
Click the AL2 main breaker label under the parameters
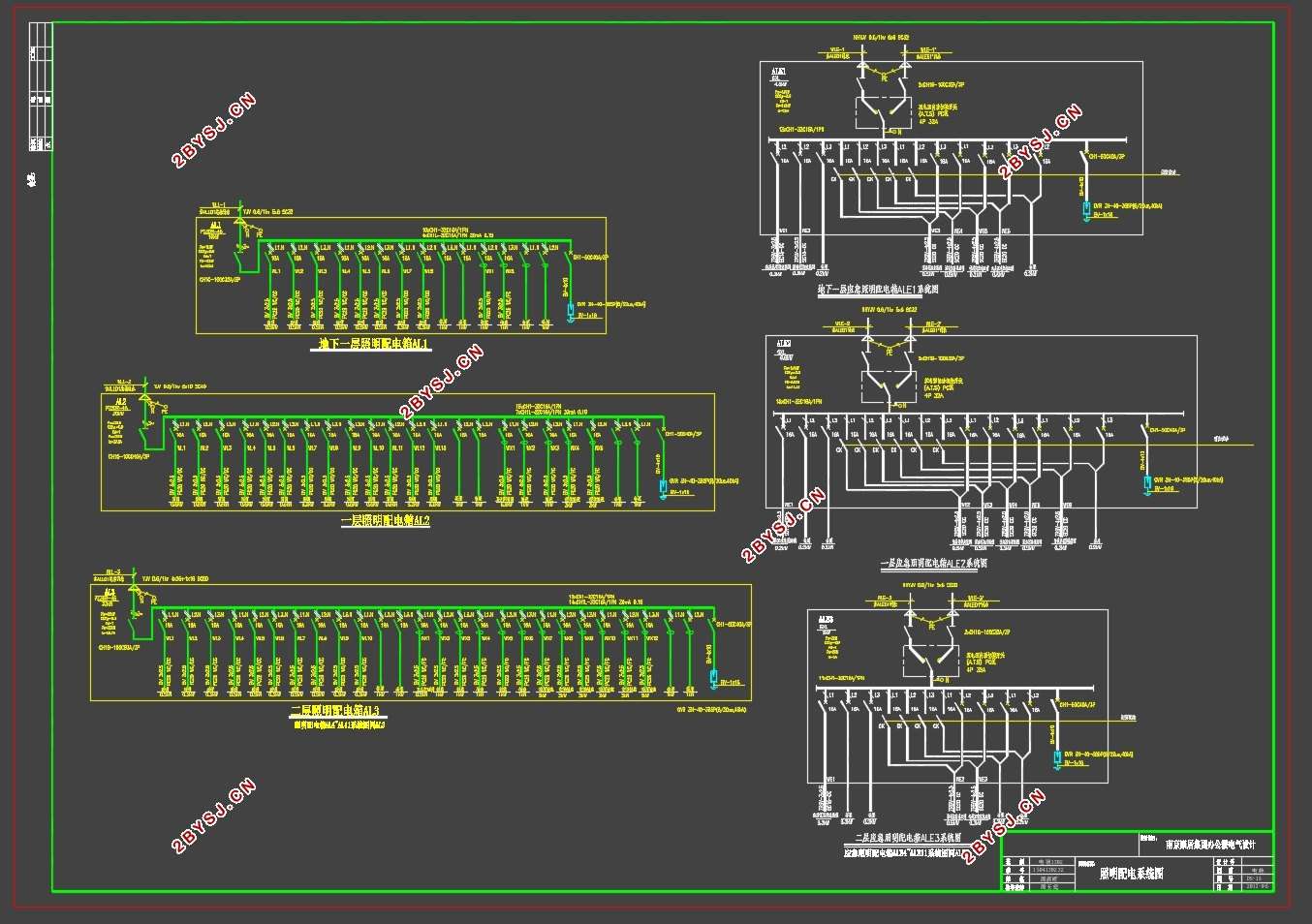tap(128, 455)
